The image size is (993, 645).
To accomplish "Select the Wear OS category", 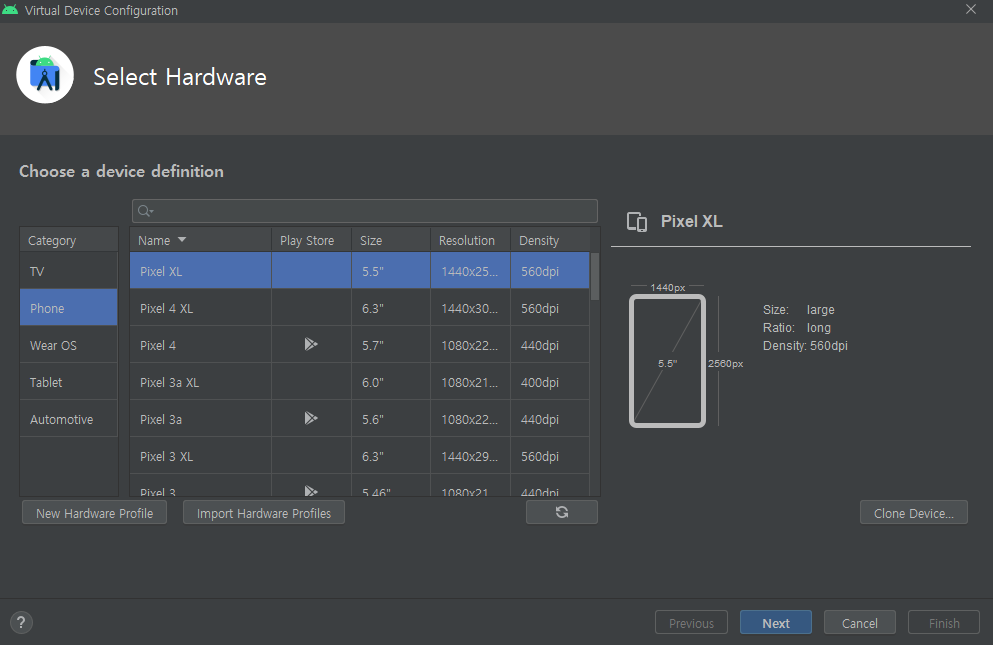I will [x=68, y=345].
